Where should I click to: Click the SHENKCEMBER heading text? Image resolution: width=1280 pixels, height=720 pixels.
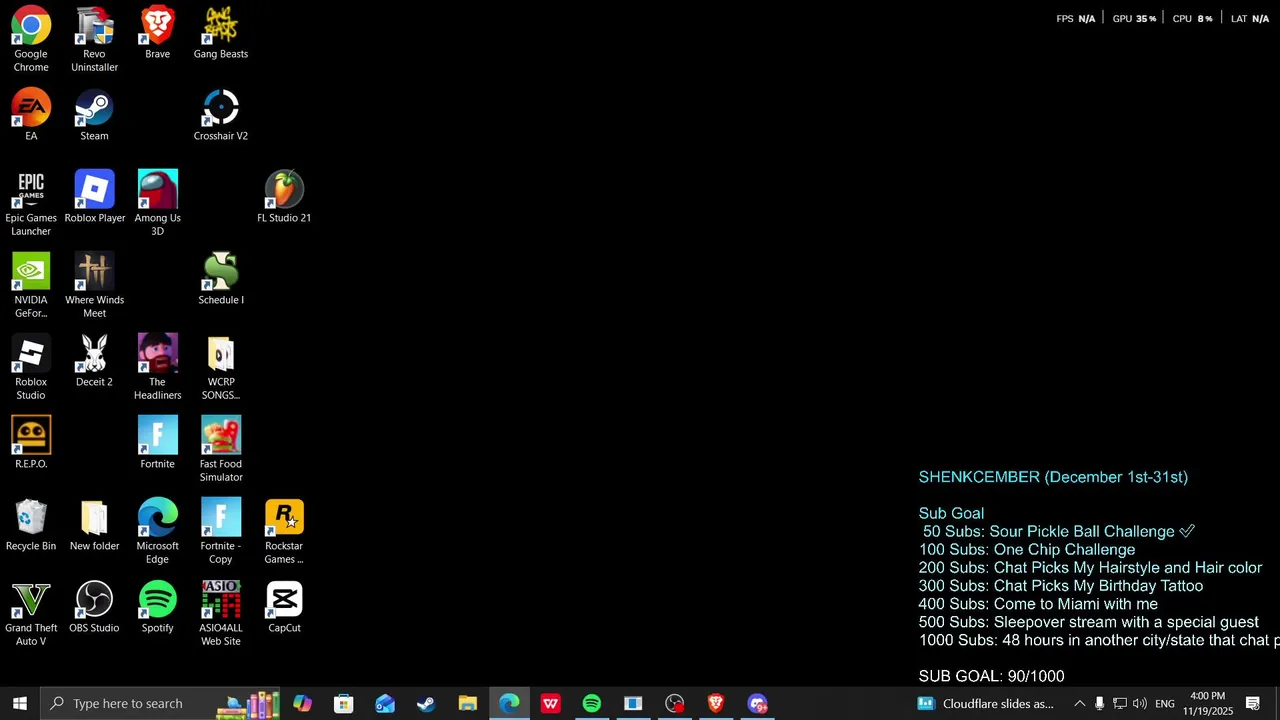(1053, 477)
